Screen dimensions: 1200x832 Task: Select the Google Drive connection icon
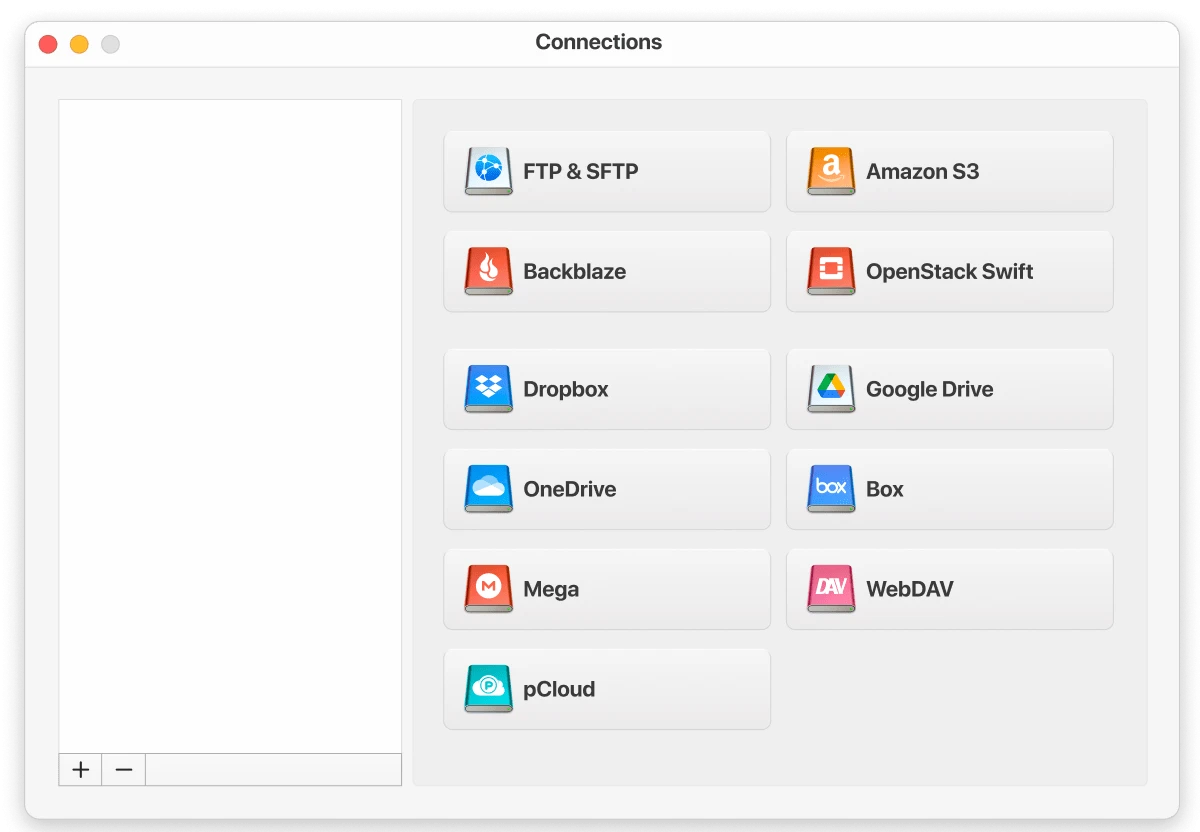point(831,389)
